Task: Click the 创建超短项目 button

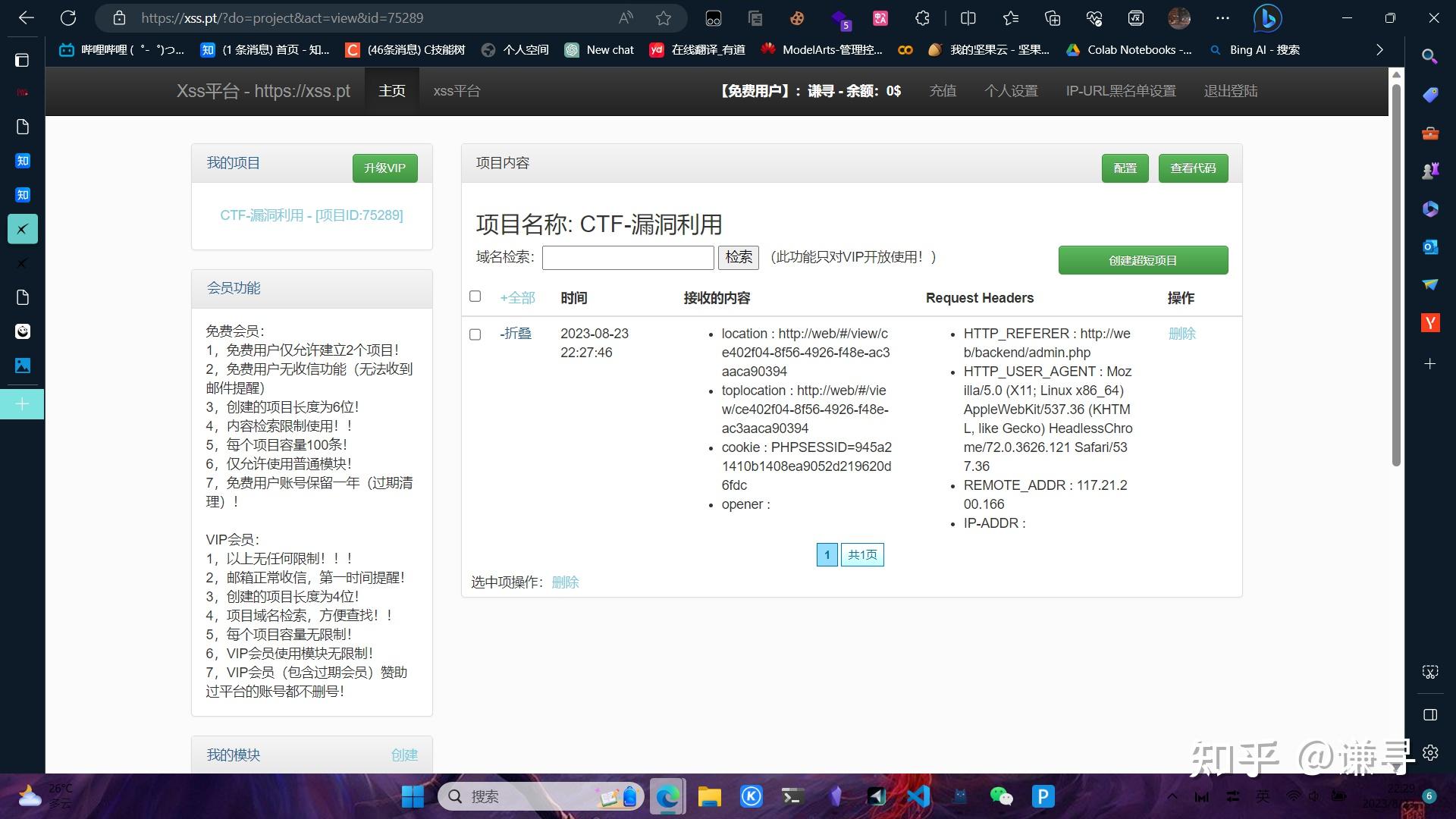Action: (x=1143, y=259)
